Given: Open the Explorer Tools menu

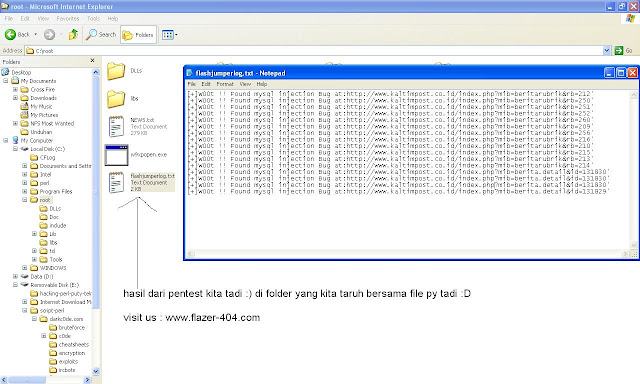Looking at the screenshot, I should [x=93, y=18].
